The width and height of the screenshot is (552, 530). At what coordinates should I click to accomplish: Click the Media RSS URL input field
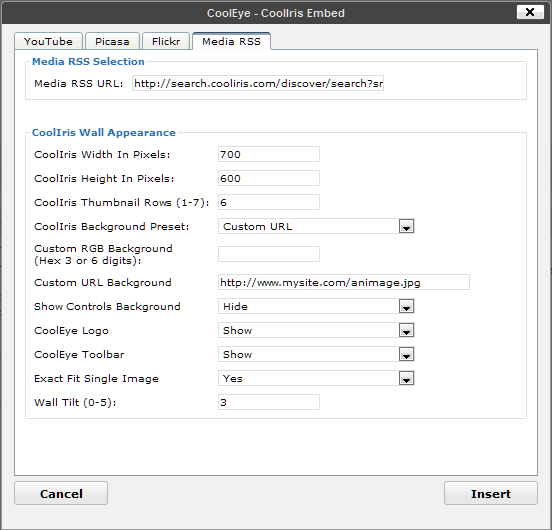(x=258, y=83)
